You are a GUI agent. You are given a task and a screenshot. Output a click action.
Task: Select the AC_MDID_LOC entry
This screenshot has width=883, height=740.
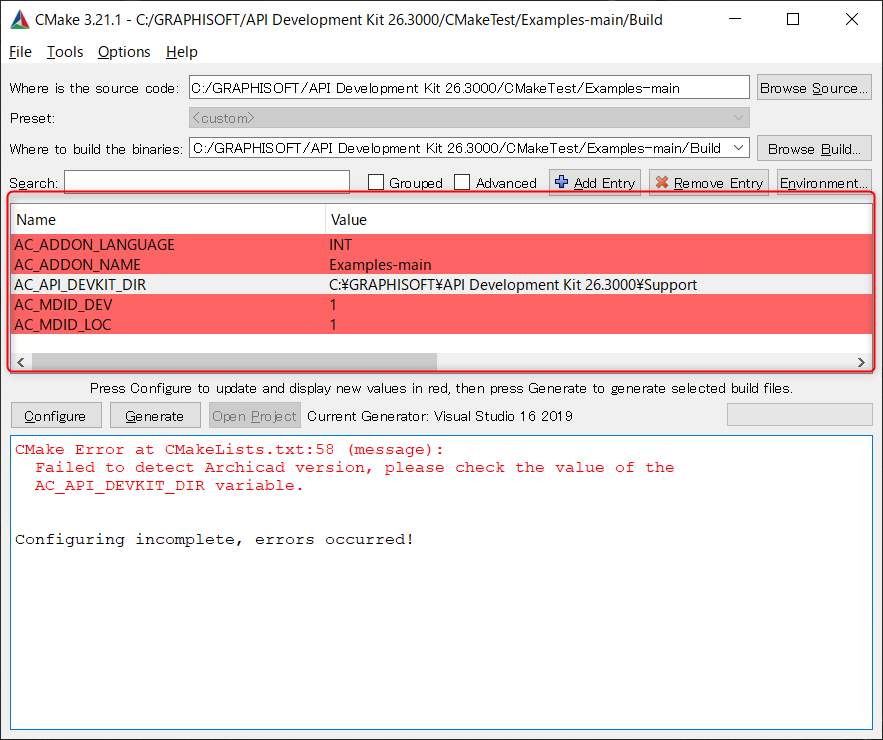pos(63,324)
